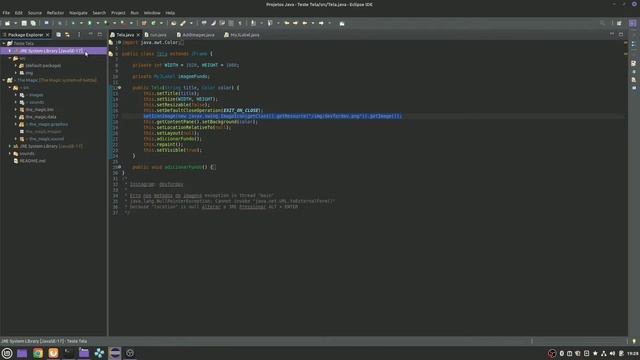640x360 pixels.
Task: Click the Run External Tools icon
Action: coord(122,23)
